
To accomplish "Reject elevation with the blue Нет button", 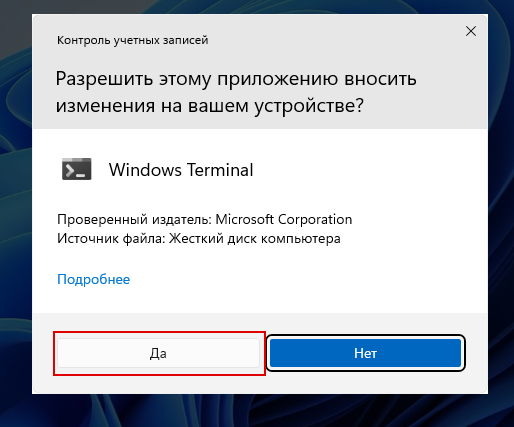I will click(x=365, y=353).
